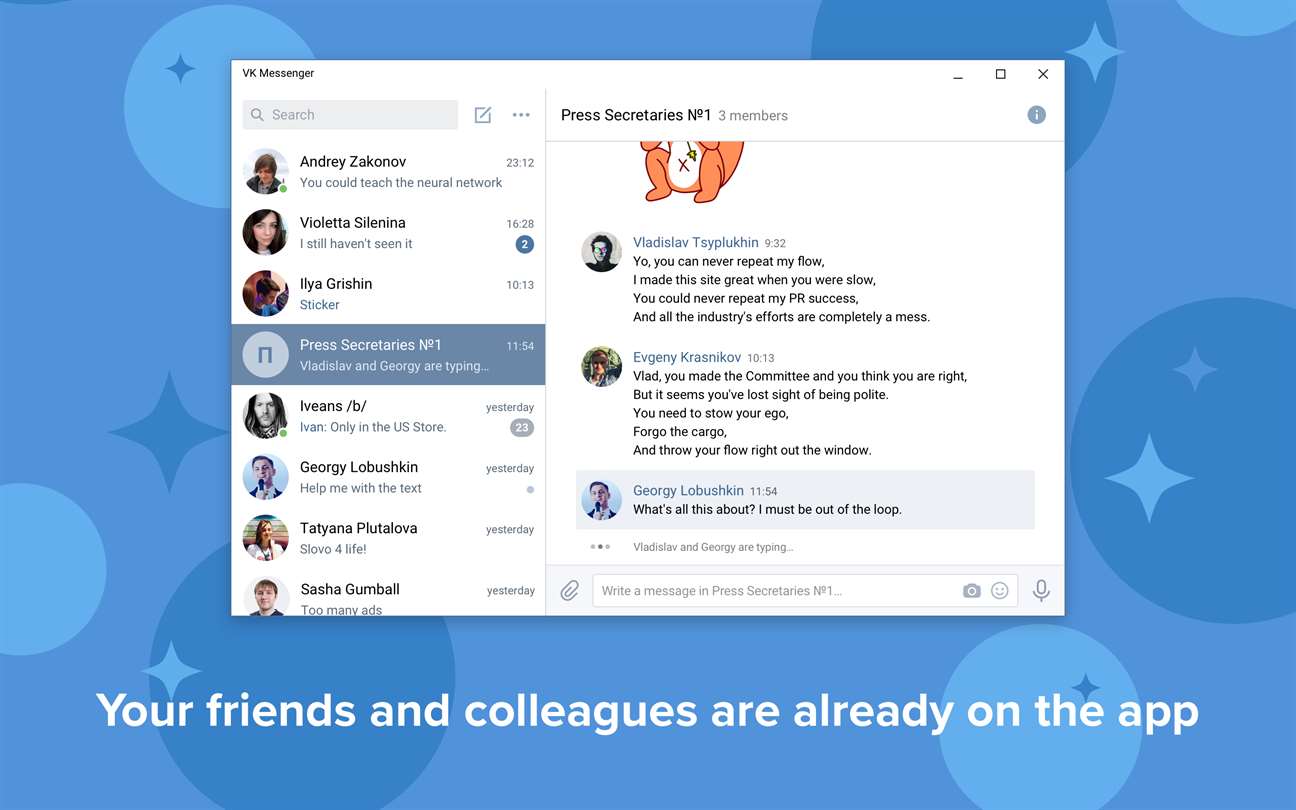Open the Georgy Lobushkin conversation in the list
The height and width of the screenshot is (810, 1296).
pyautogui.click(x=388, y=477)
